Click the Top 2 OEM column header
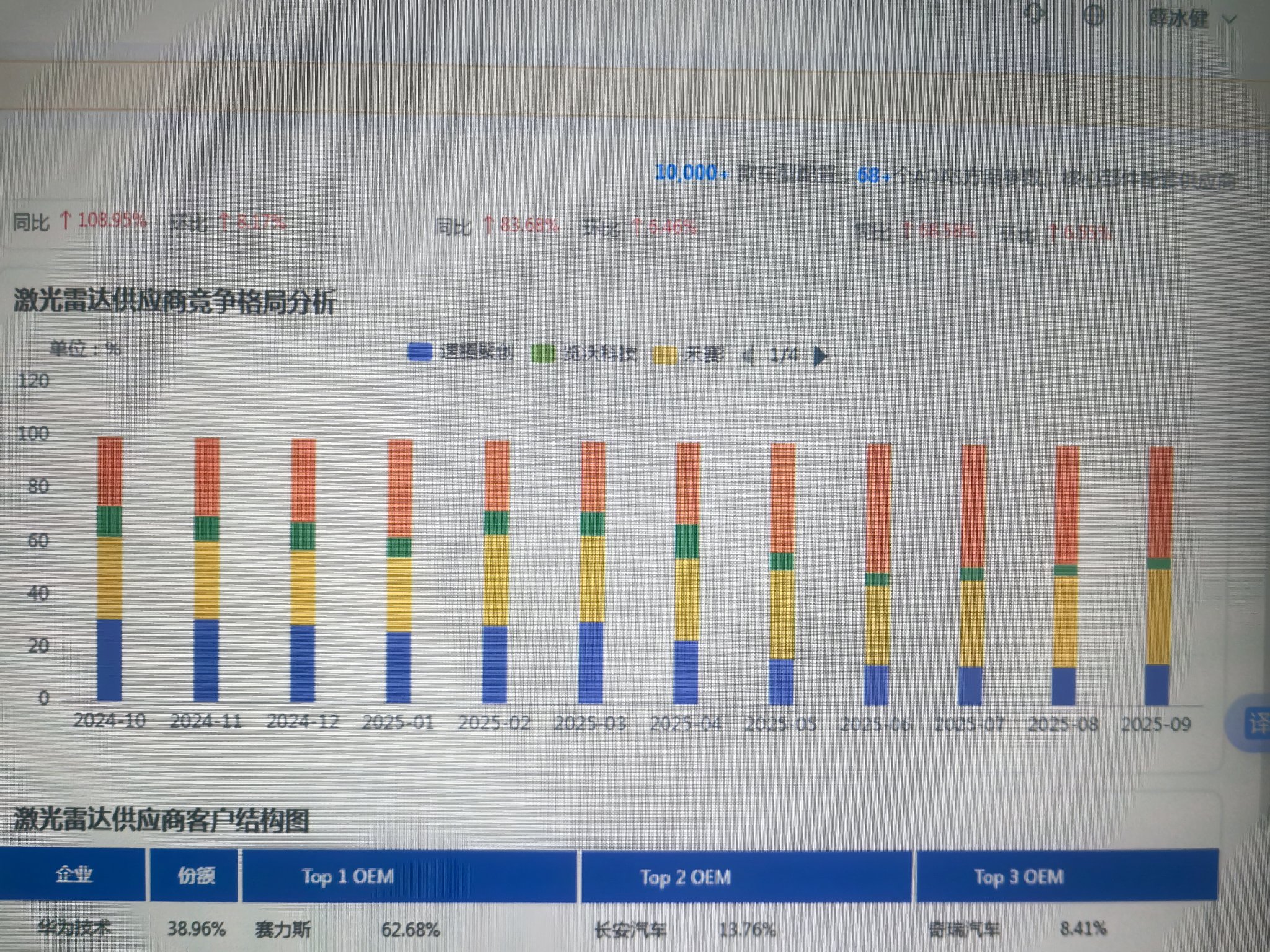The width and height of the screenshot is (1270, 952). tap(685, 878)
